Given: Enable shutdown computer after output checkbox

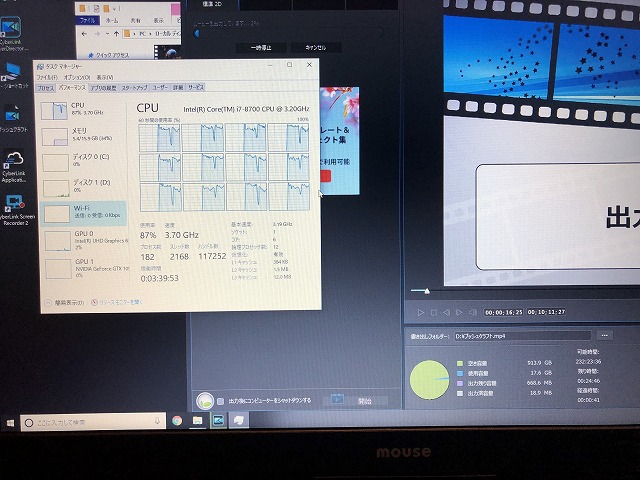Looking at the screenshot, I should (x=220, y=402).
